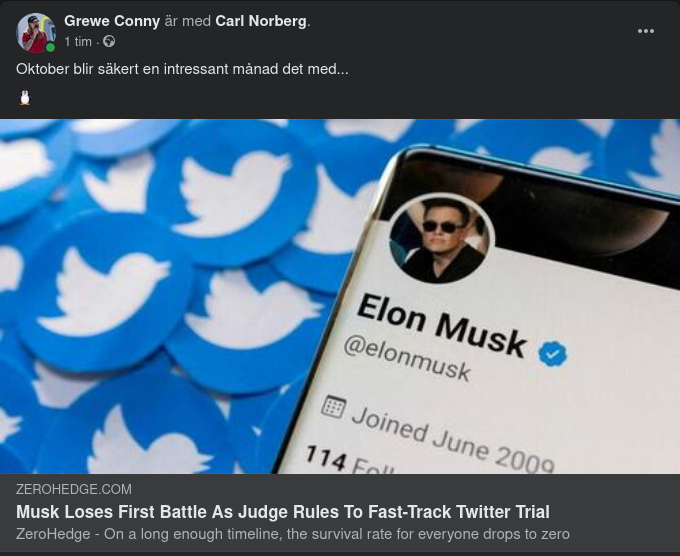Click the "114" follower count in the image
680x556 pixels.
click(326, 457)
